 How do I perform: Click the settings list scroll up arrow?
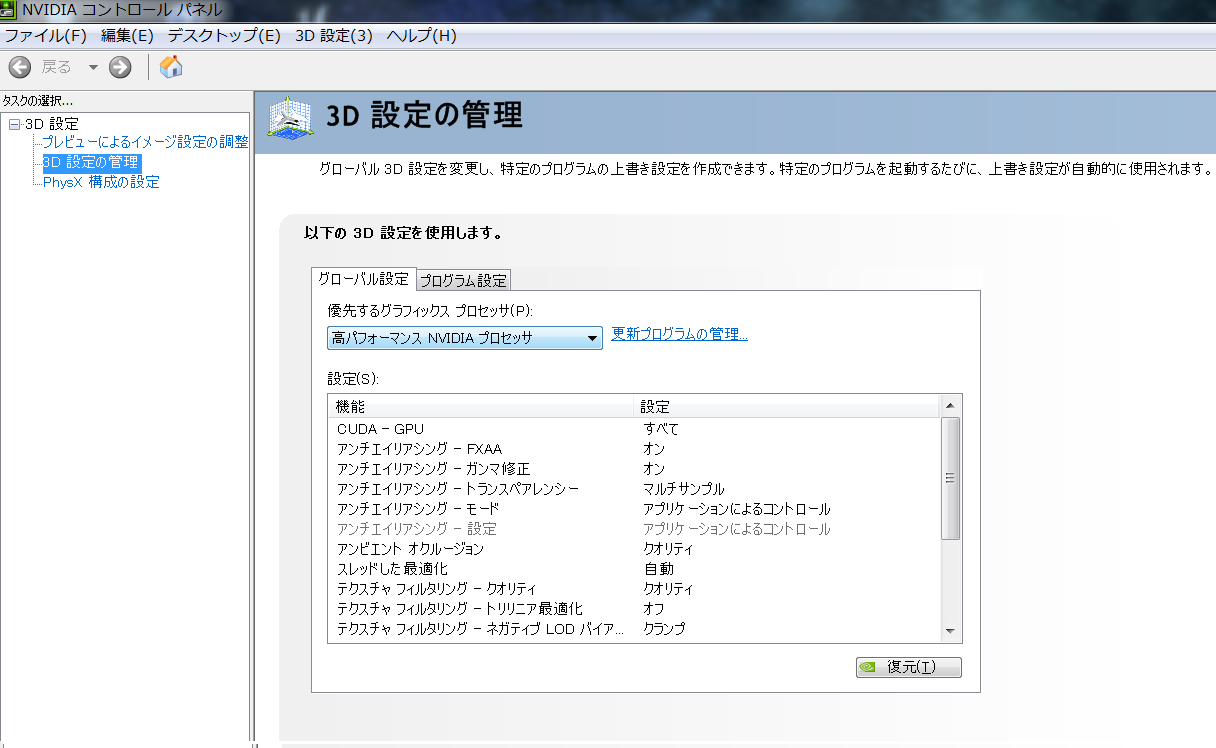coord(951,405)
